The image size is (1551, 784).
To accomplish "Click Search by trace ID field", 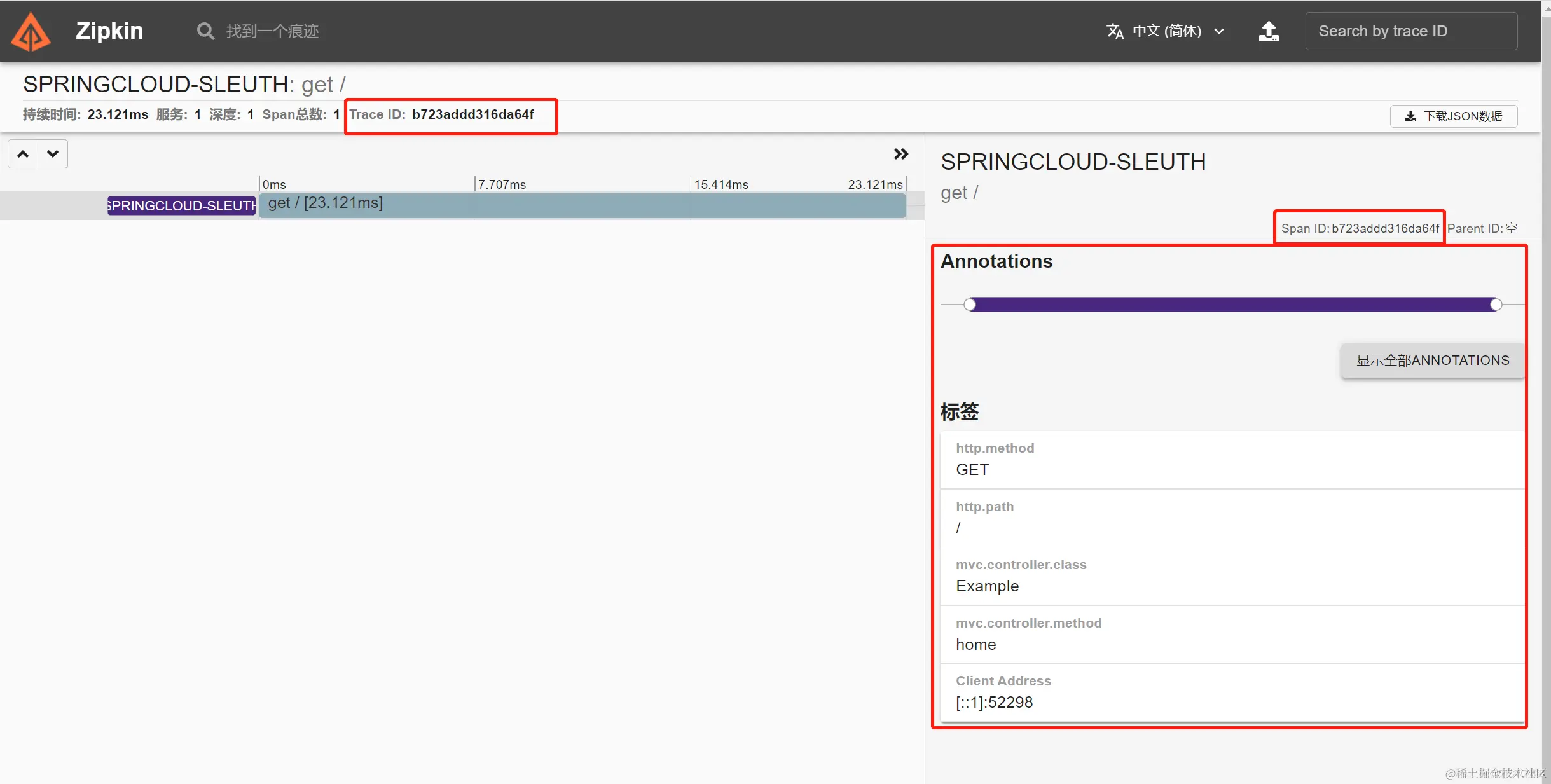I will [x=1410, y=31].
